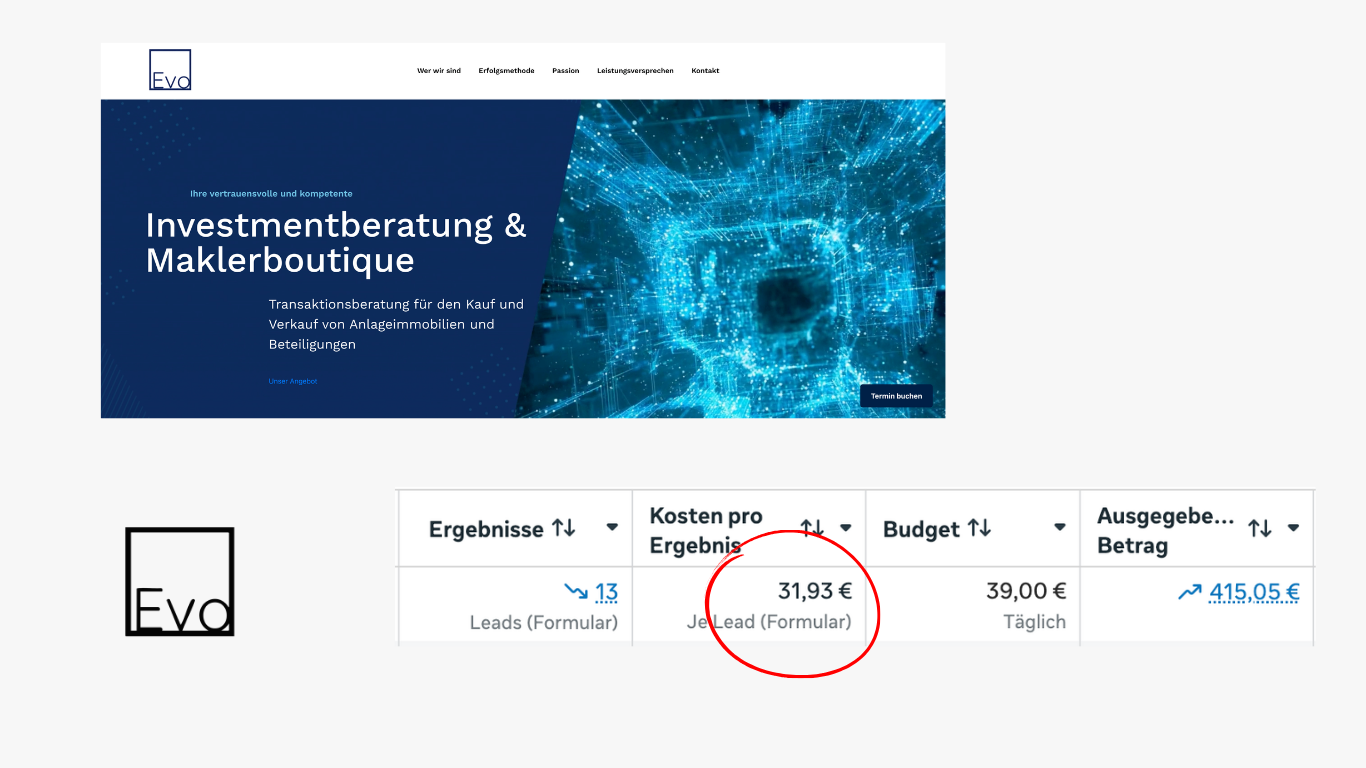The image size is (1366, 768).
Task: Click the 'Ihre vertrauensvolle und kompetente' tagline
Action: [x=271, y=194]
